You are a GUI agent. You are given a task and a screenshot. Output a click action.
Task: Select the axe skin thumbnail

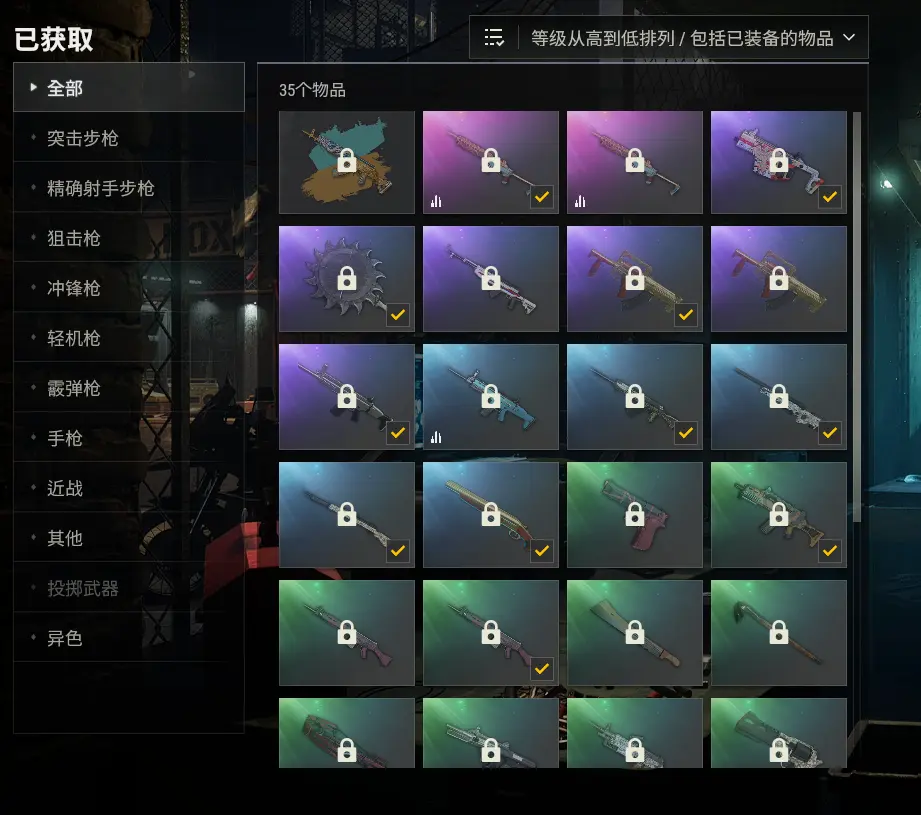[x=778, y=632]
